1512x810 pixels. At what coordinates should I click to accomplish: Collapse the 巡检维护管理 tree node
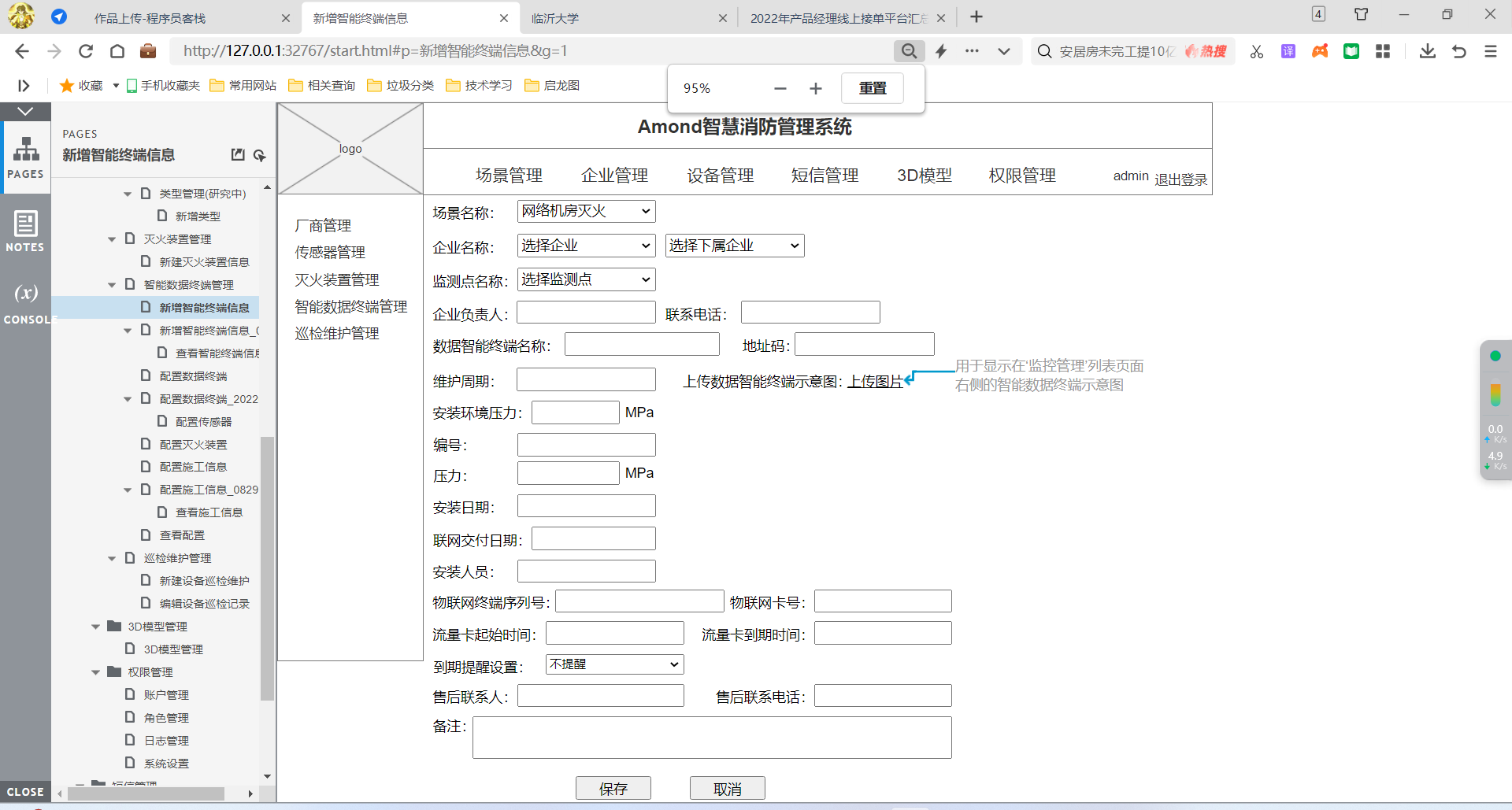pos(112,558)
